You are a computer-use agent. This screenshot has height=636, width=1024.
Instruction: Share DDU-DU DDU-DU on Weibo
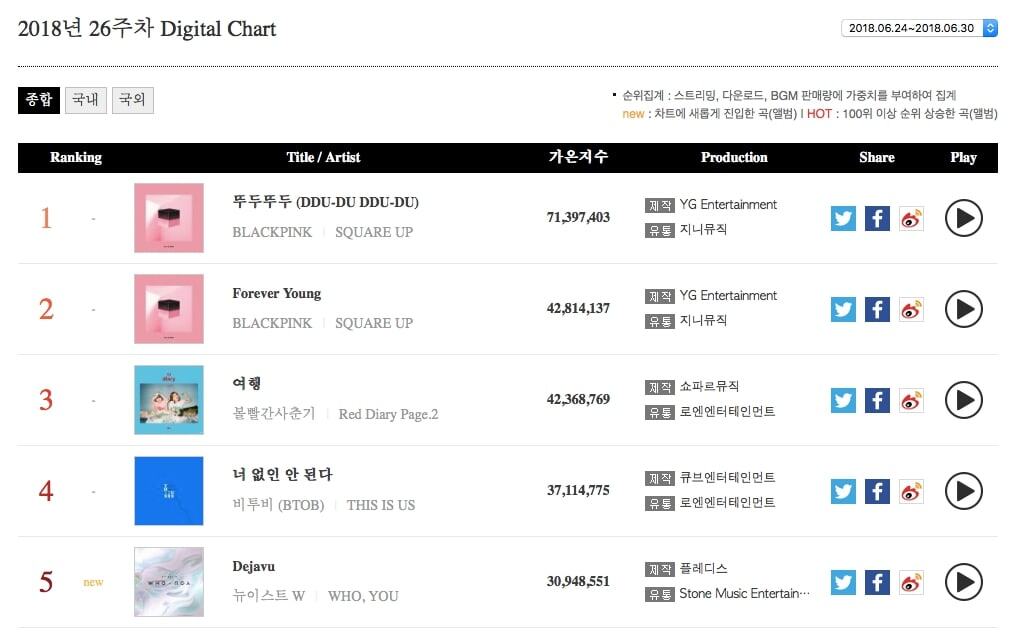(911, 218)
